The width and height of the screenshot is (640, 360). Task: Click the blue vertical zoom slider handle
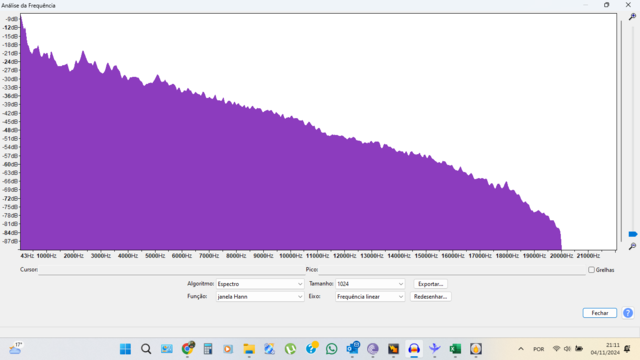[x=633, y=234]
